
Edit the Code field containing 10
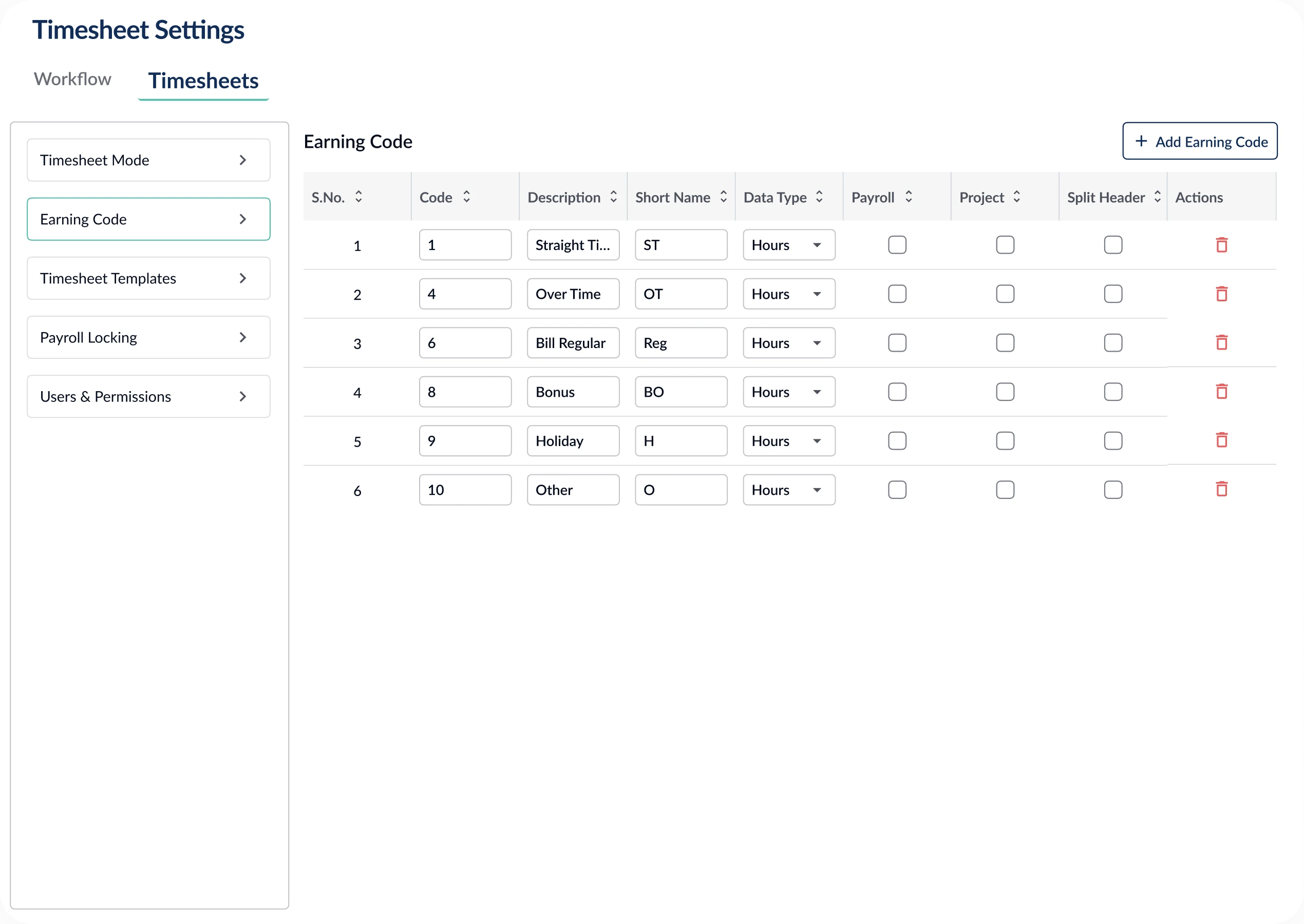pyautogui.click(x=465, y=489)
